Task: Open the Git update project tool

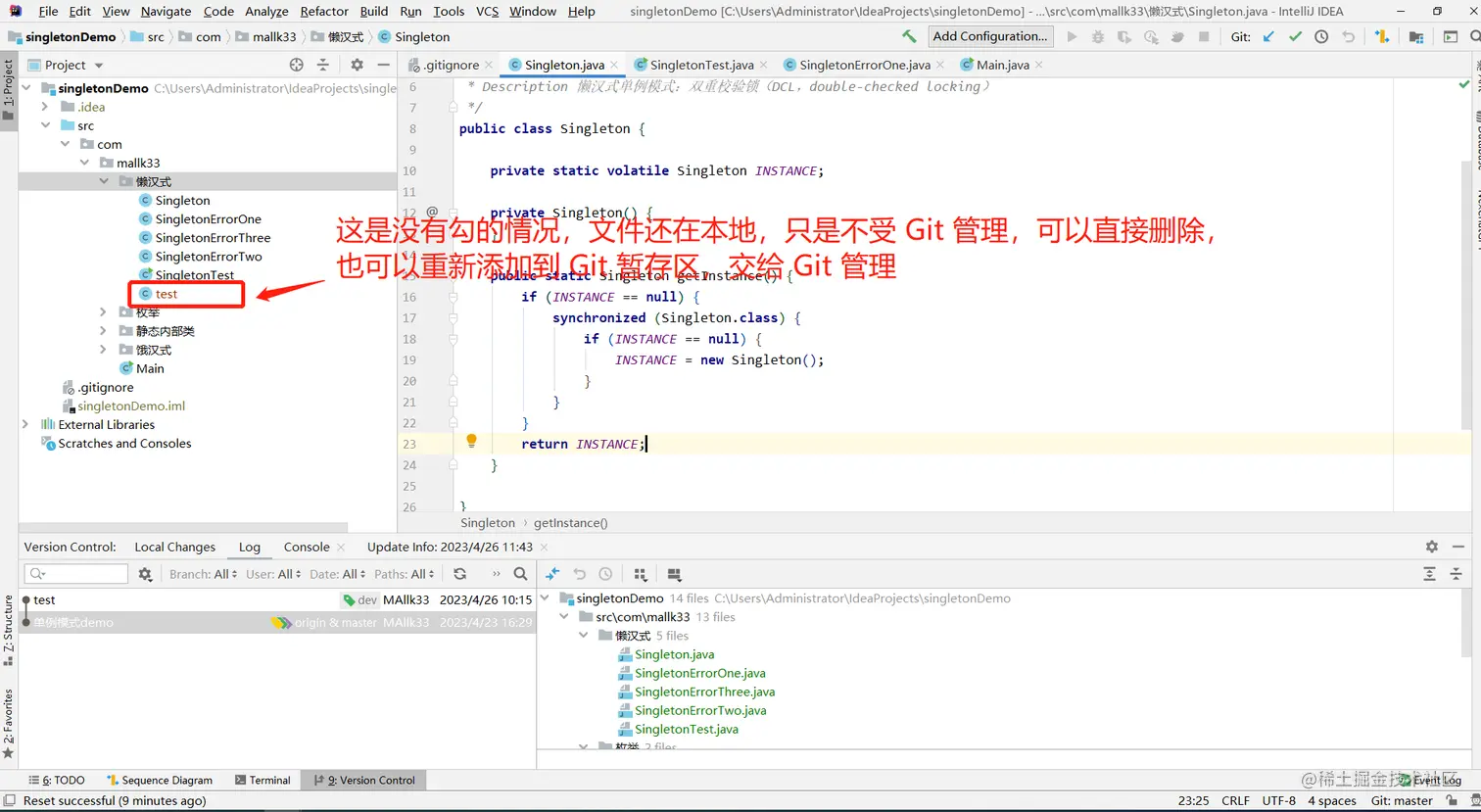Action: coord(1268,37)
